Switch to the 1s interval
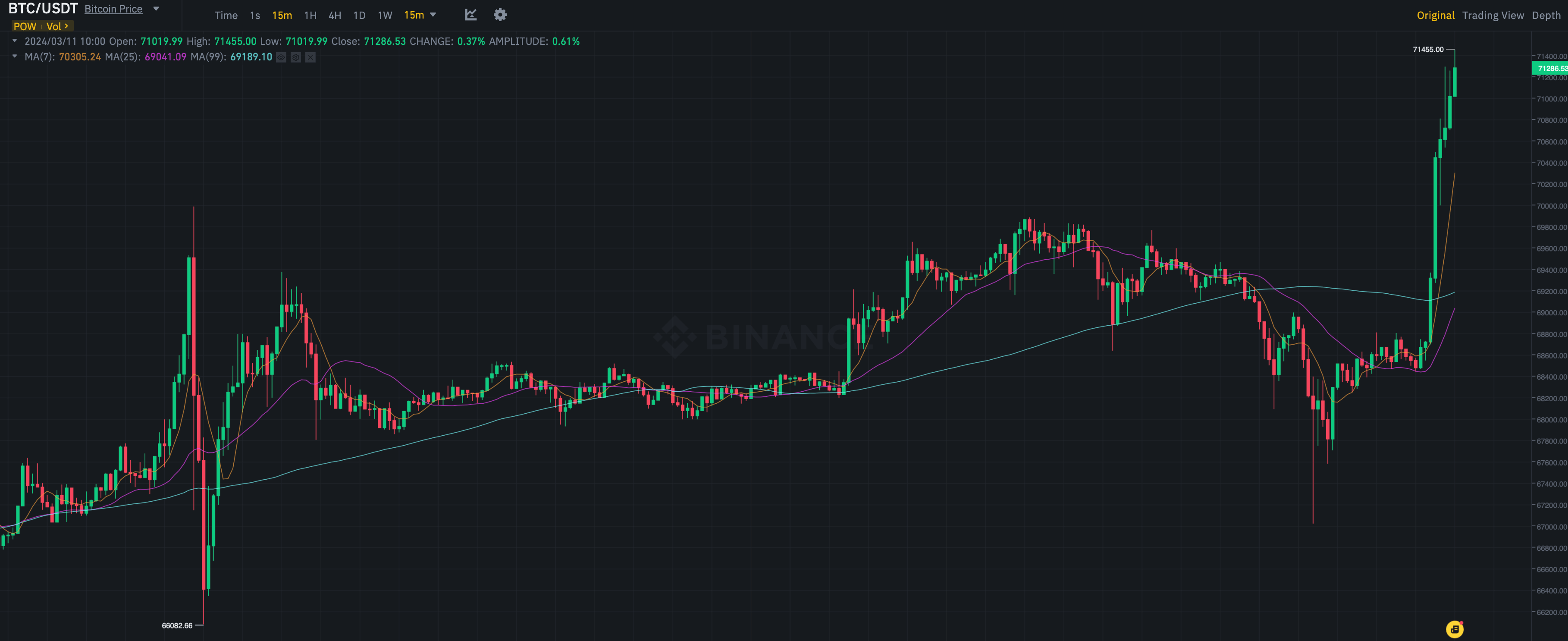Viewport: 1568px width, 641px height. [255, 15]
